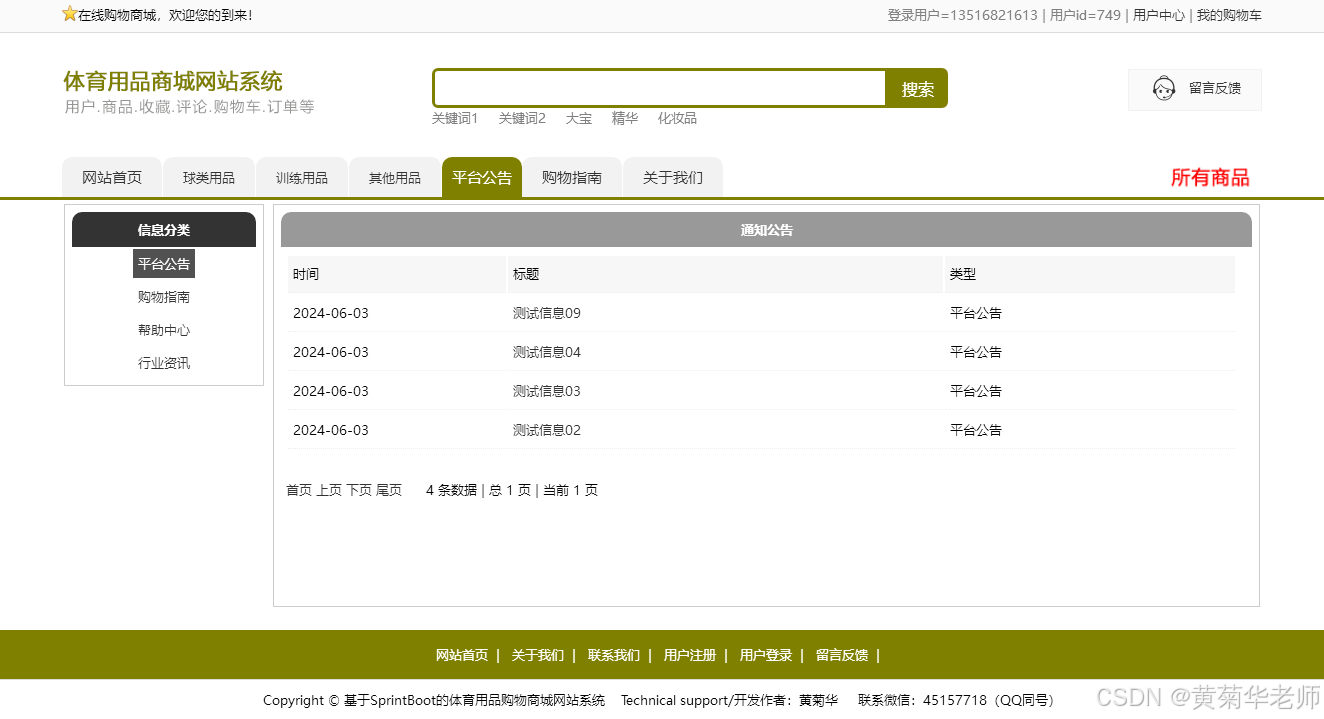Click the footer 关于我们 link
1324x719 pixels.
point(538,656)
